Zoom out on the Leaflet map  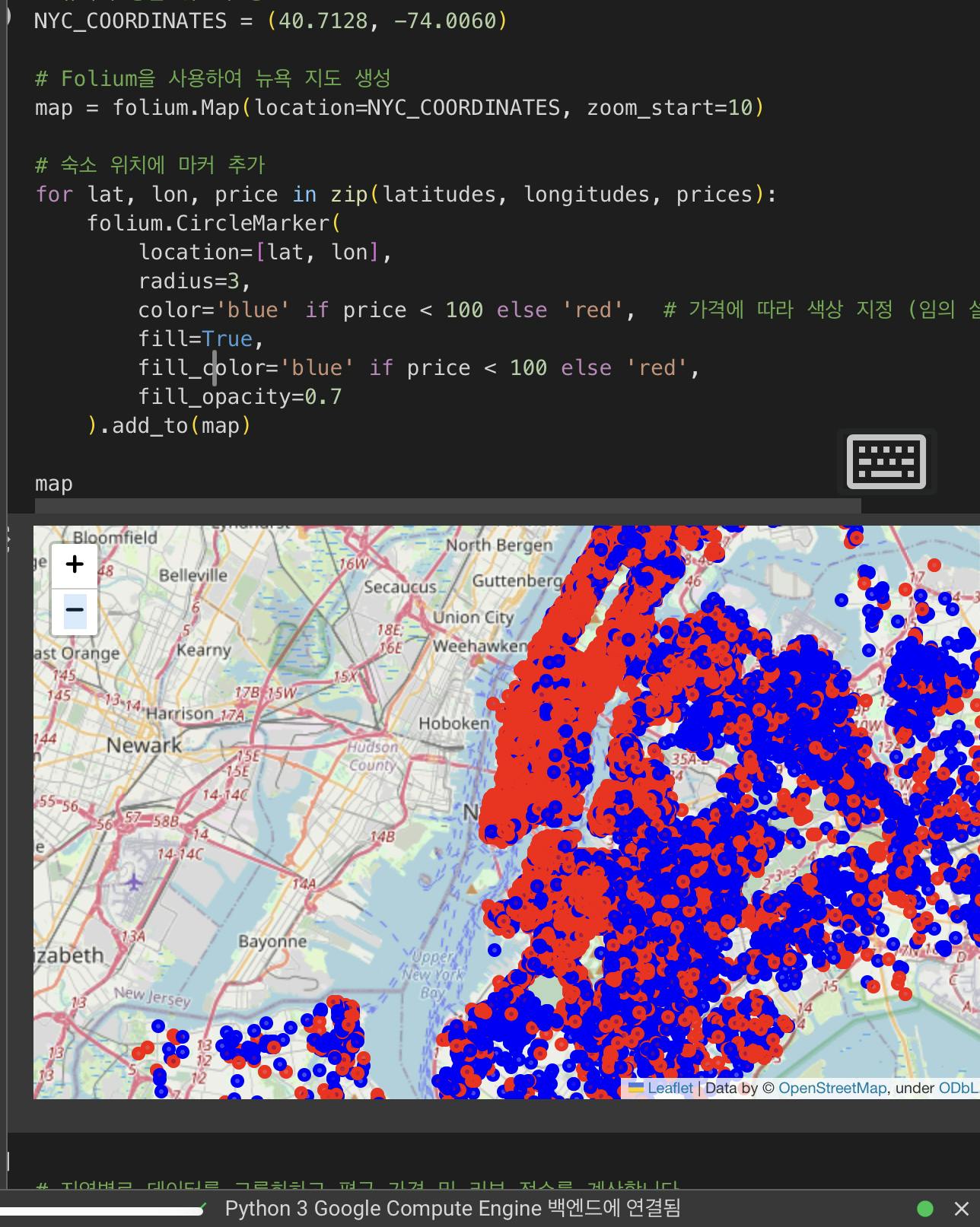pos(75,611)
